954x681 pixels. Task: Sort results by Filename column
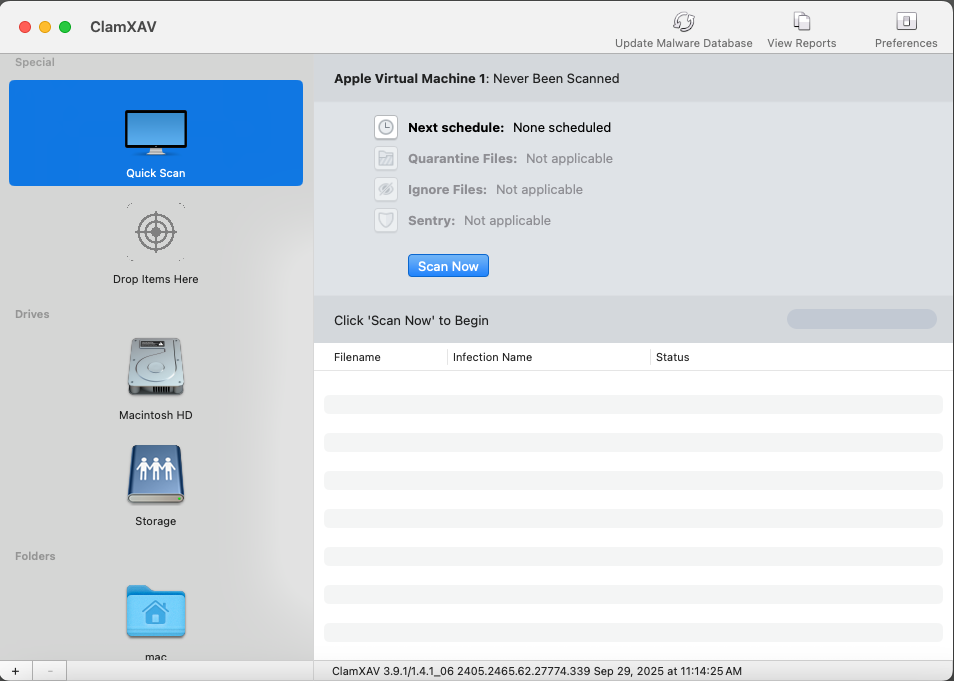tap(357, 357)
